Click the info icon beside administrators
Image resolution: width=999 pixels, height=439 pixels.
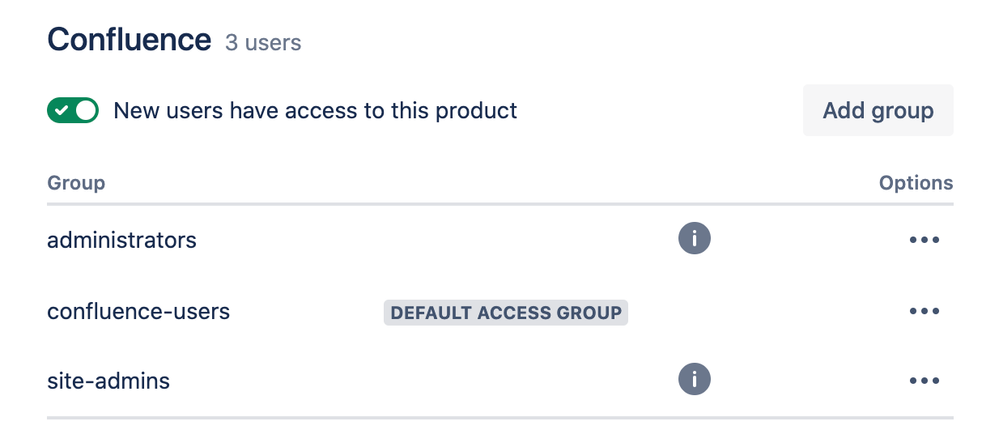click(x=694, y=239)
